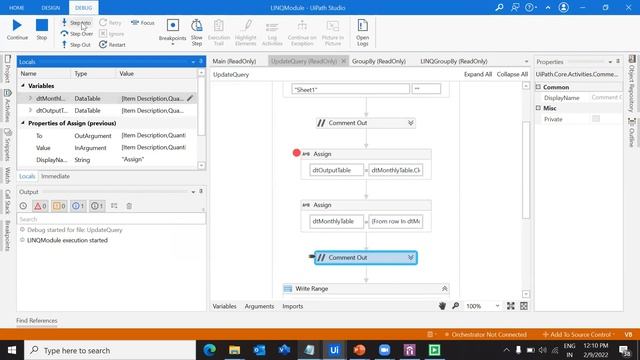Toggle warning messages filter in Output

coord(59,206)
